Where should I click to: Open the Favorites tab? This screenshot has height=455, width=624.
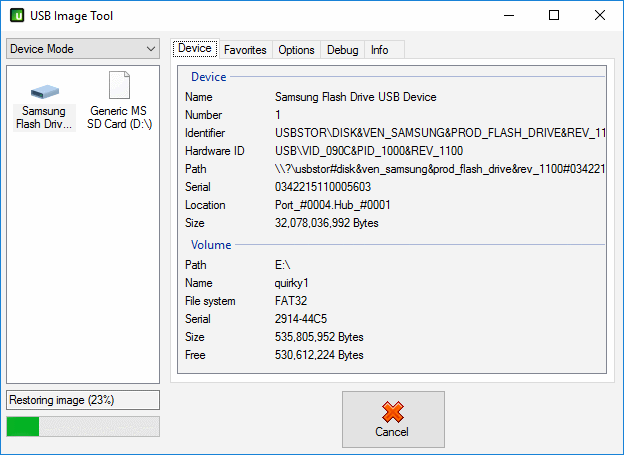[245, 50]
